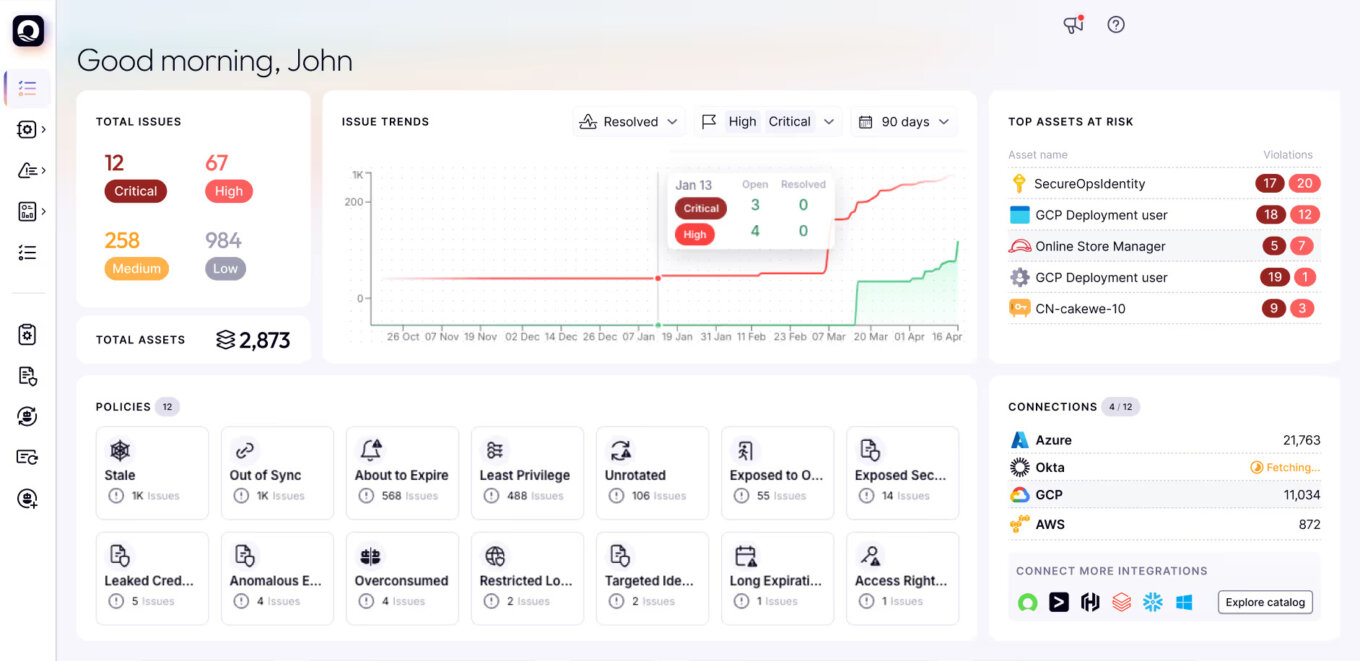Click SecureOpsIdentity's 17 critical violations badge
Screen dimensions: 1360x661
coord(1271,184)
